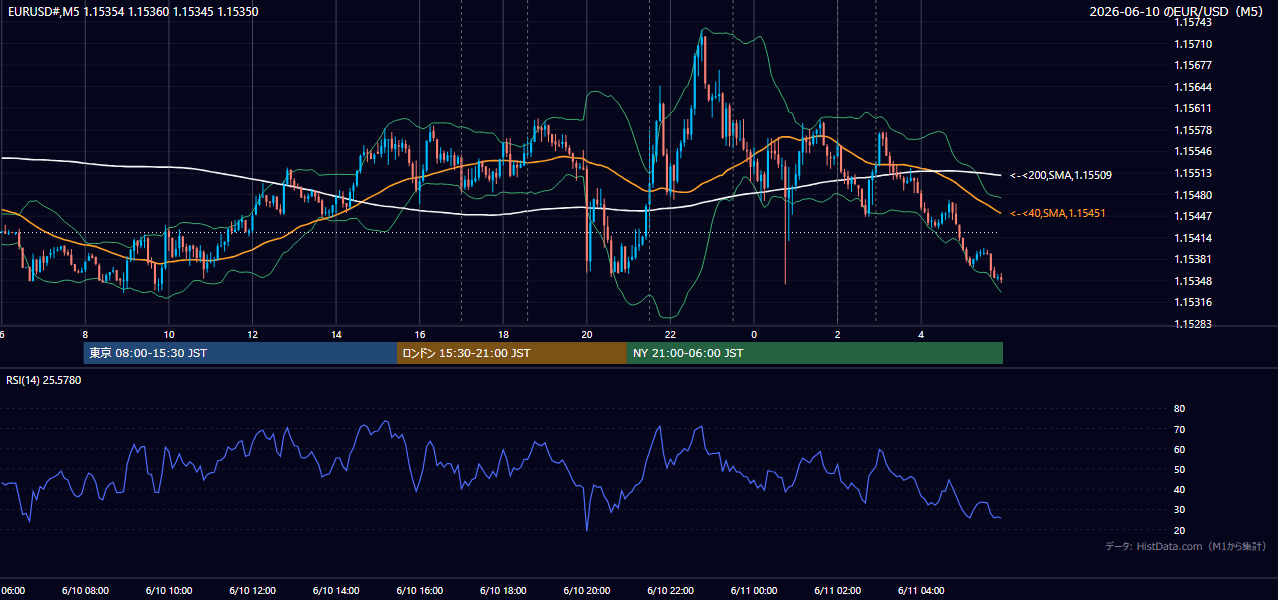Click price axis label 1.15283
The height and width of the screenshot is (600, 1278).
(1192, 324)
